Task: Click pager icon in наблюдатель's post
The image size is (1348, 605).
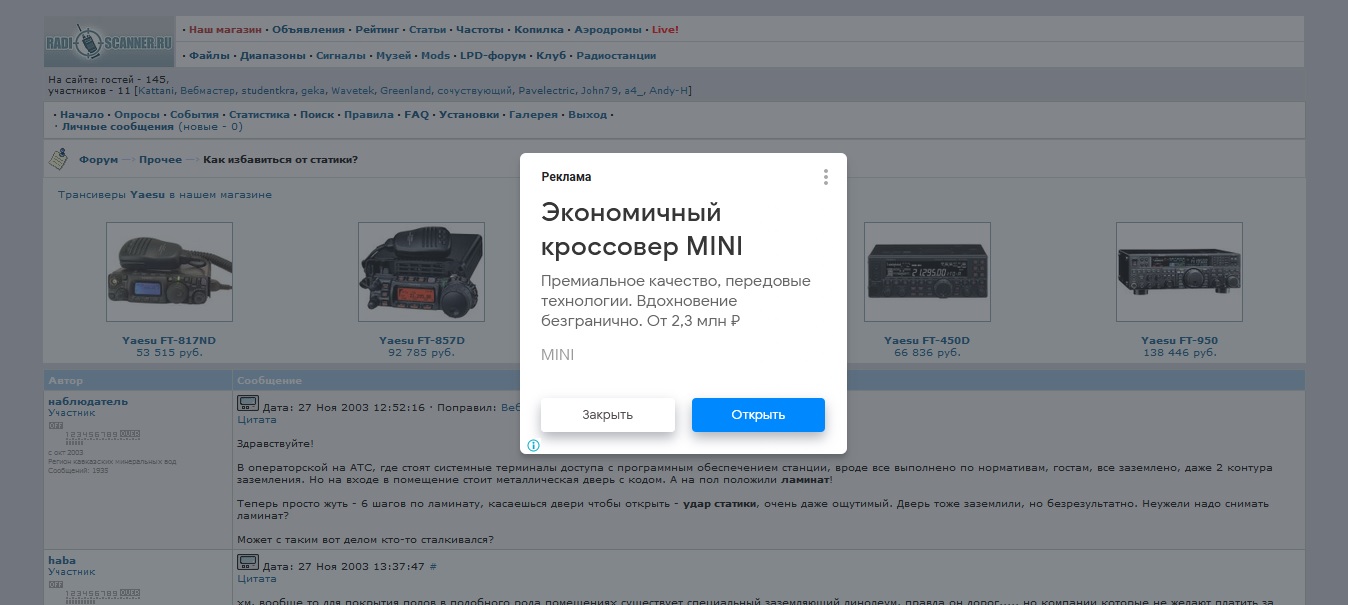Action: [247, 404]
